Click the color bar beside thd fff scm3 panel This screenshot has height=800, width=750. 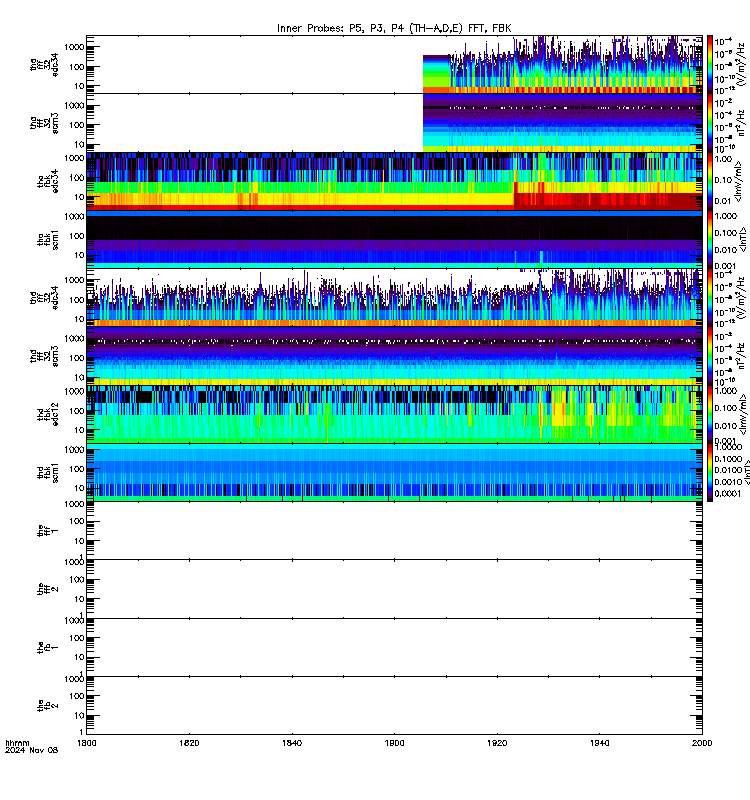(x=710, y=356)
